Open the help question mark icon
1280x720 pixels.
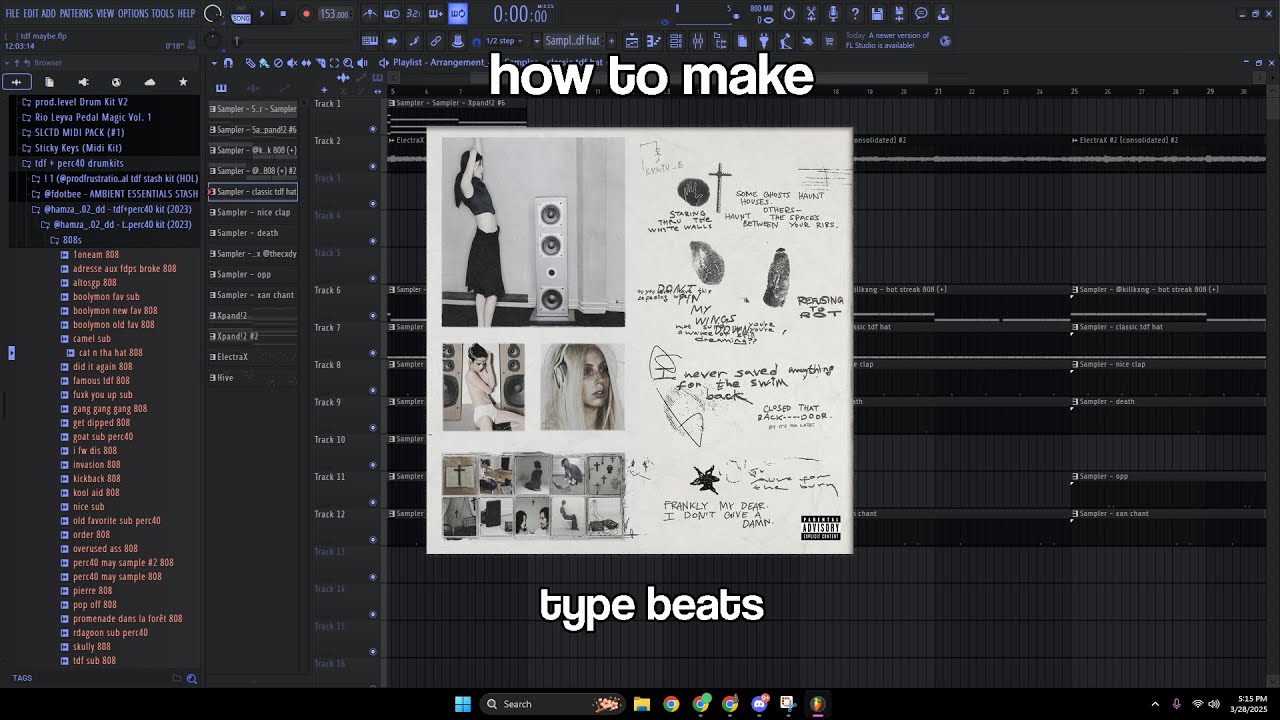click(x=855, y=14)
